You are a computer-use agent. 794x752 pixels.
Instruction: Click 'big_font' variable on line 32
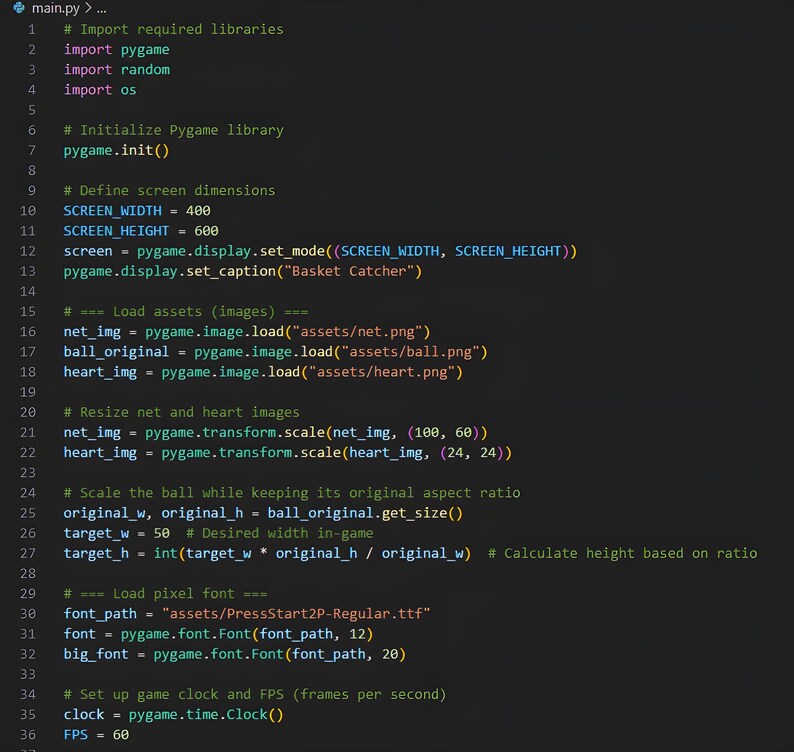click(96, 654)
